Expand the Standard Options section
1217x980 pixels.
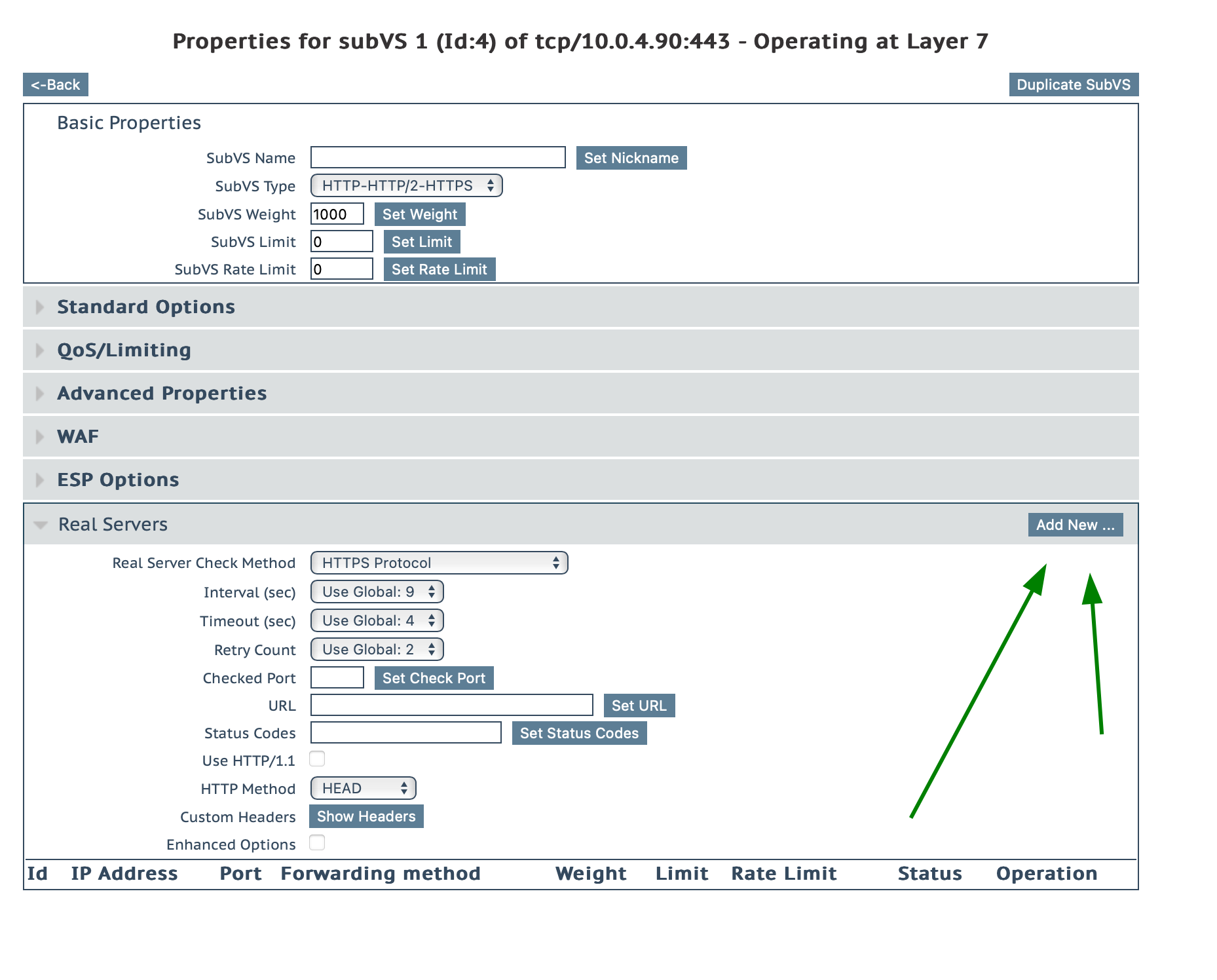(145, 307)
